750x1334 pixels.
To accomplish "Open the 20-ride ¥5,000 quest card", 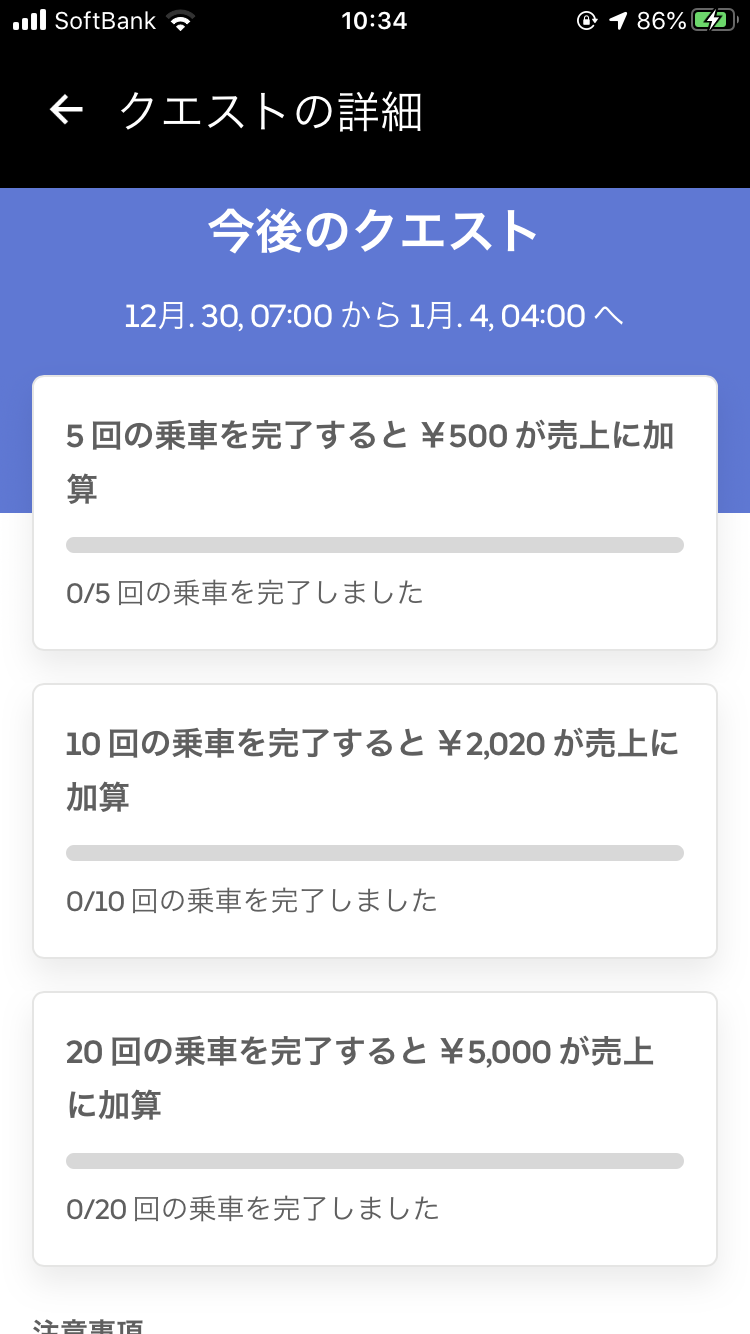I will pos(374,1078).
